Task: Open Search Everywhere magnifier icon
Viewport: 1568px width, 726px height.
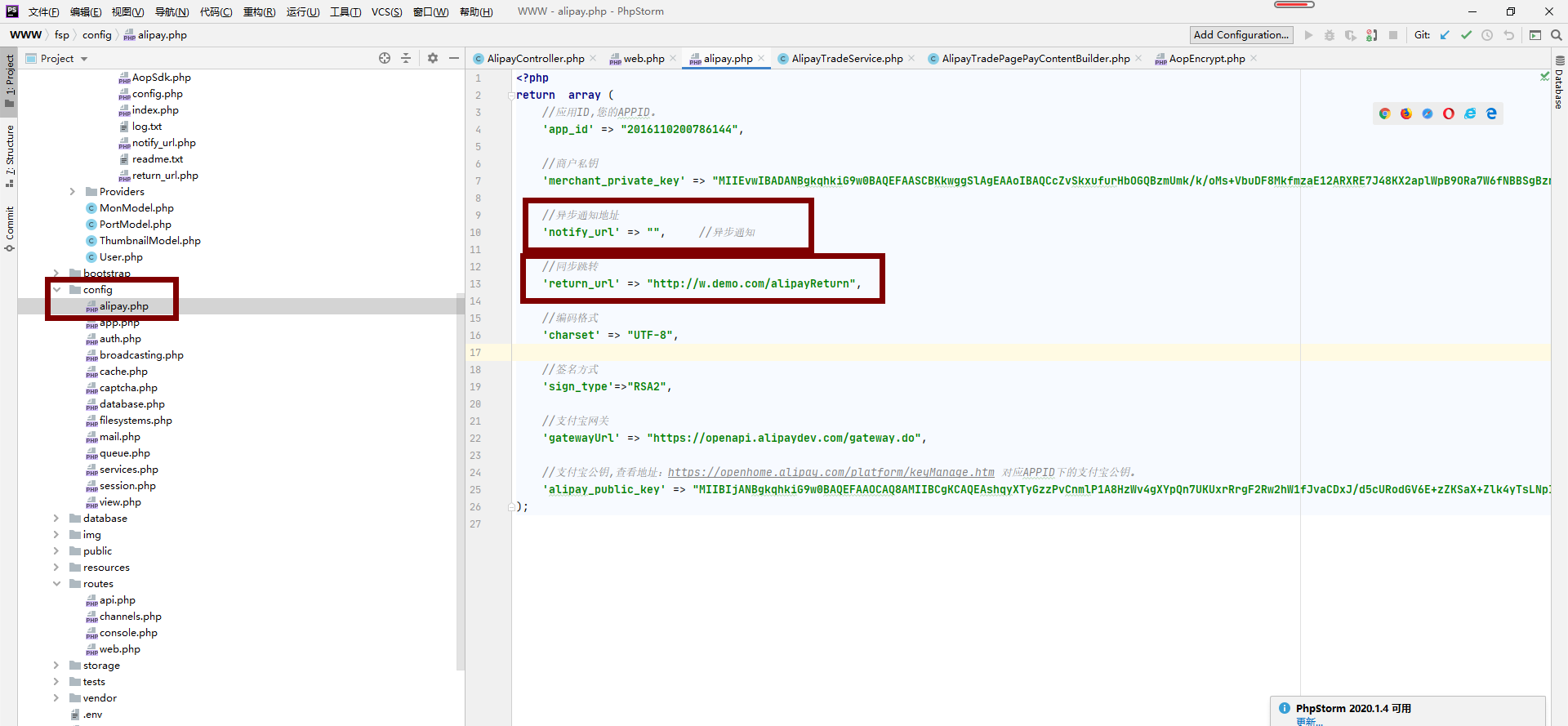Action: tap(1557, 35)
